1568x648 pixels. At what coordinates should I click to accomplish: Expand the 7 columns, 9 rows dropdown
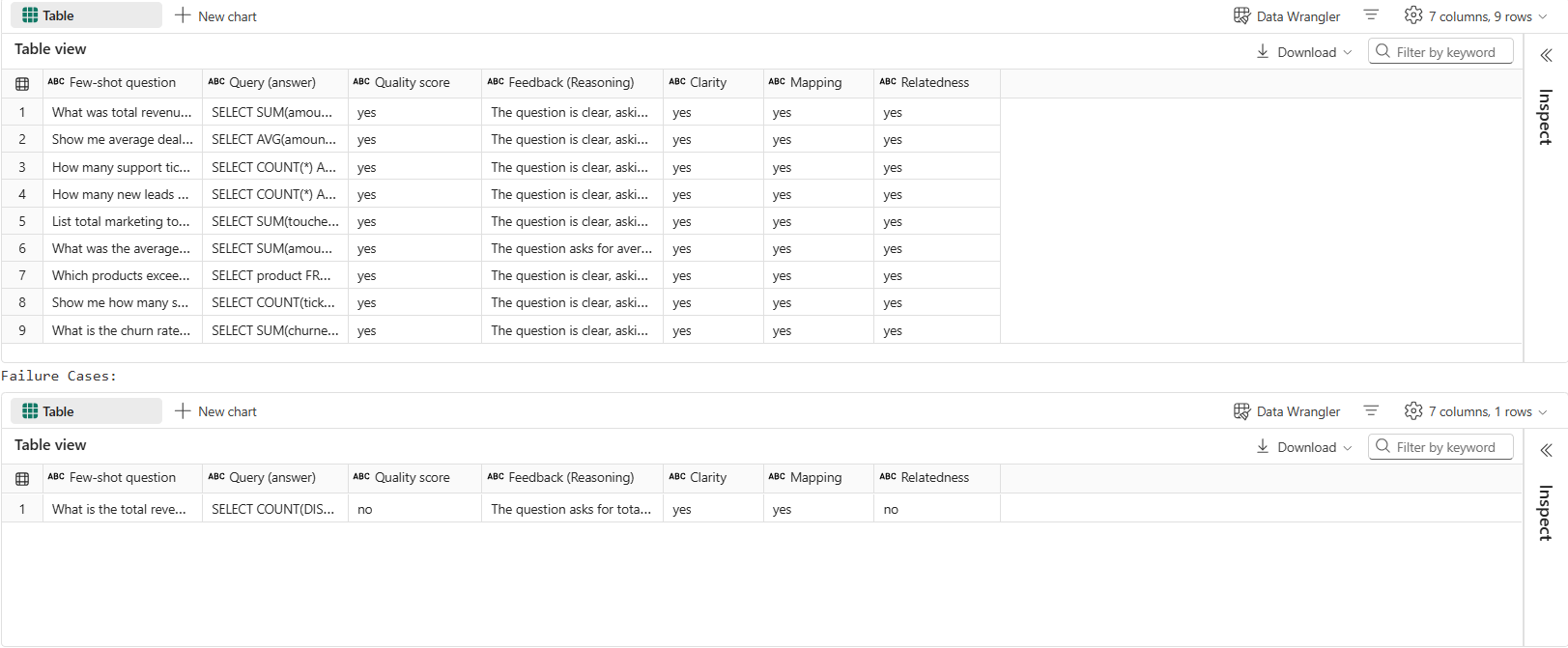pyautogui.click(x=1543, y=16)
